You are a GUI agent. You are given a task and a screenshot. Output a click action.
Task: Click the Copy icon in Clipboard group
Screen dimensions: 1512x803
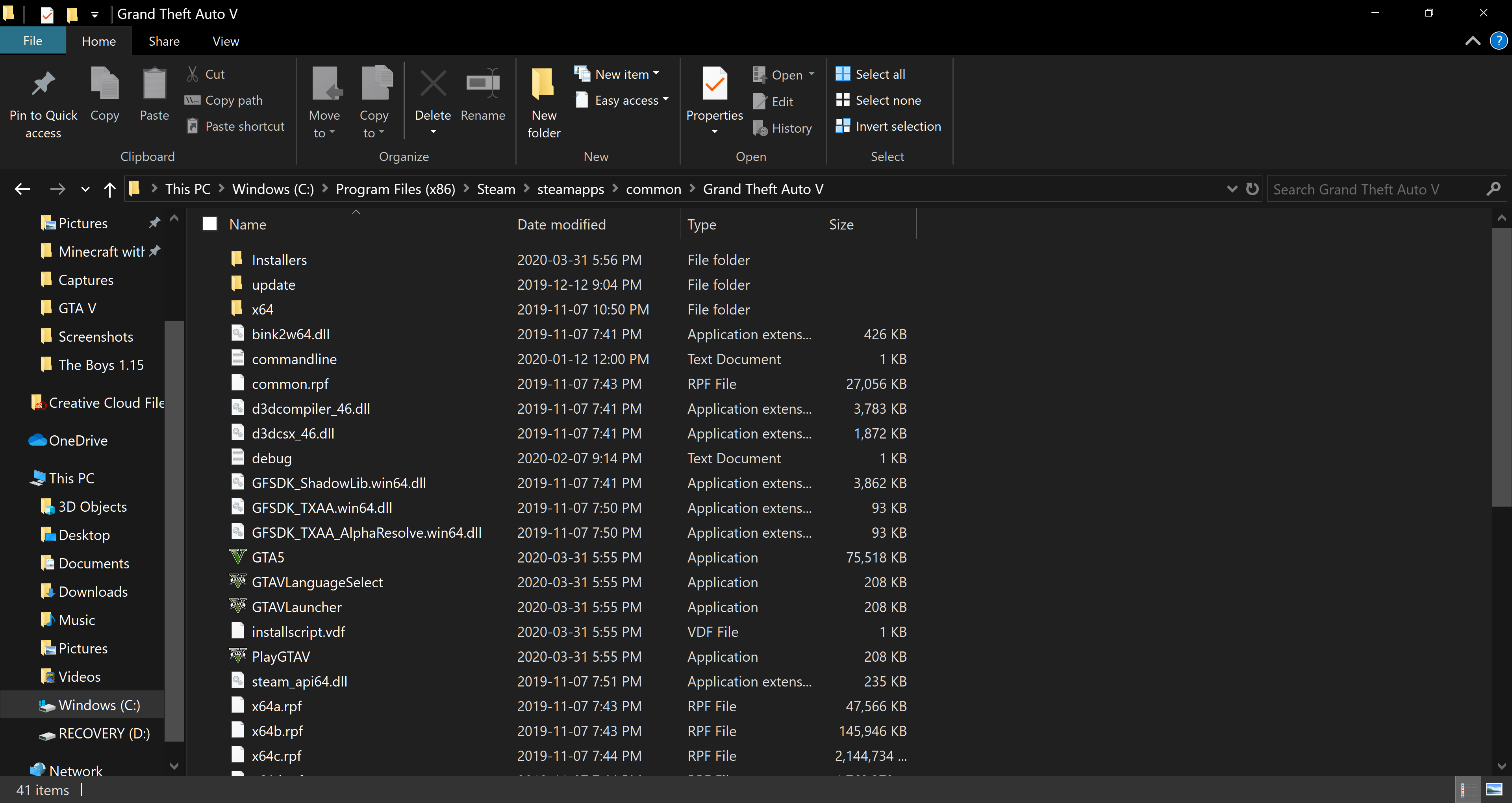coord(104,83)
